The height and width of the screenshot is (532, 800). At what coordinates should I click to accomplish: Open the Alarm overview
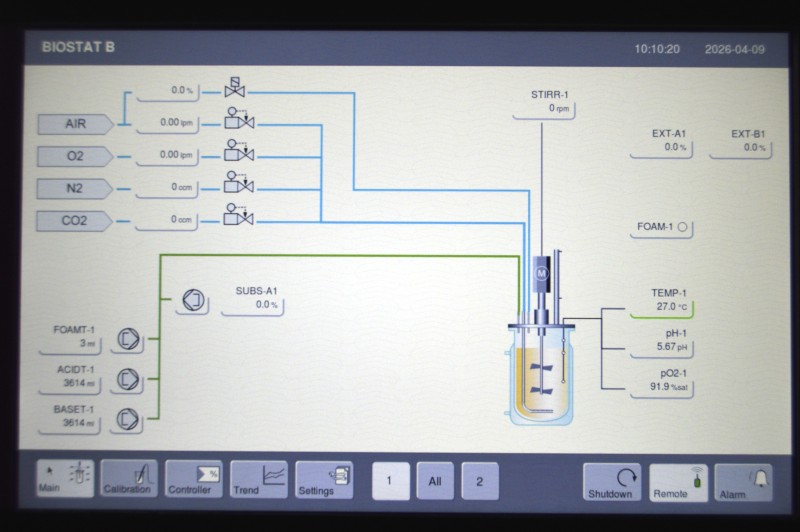point(743,483)
